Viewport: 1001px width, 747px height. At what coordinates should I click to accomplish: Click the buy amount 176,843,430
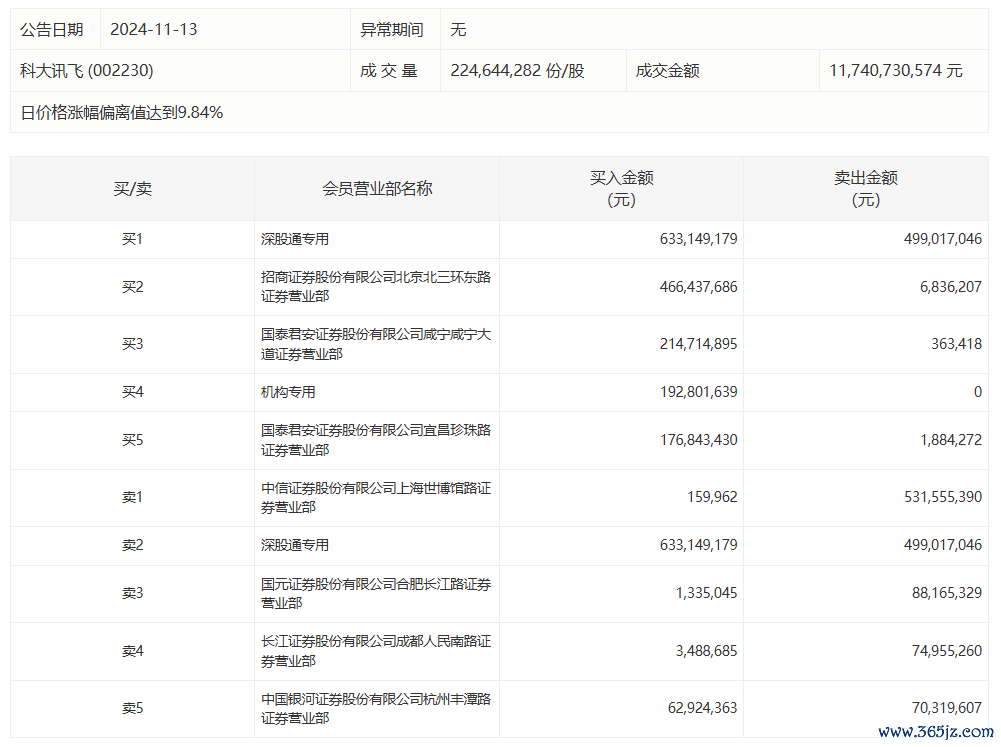coord(698,440)
